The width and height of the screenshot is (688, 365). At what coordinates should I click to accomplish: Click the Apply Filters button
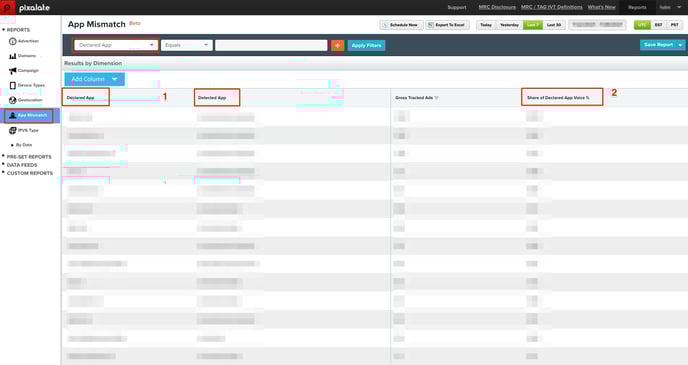point(366,45)
